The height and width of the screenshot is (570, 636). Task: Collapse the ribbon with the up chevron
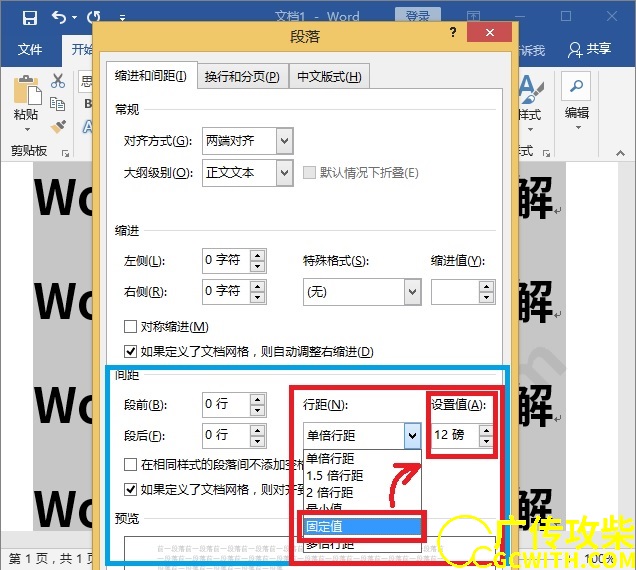(620, 153)
